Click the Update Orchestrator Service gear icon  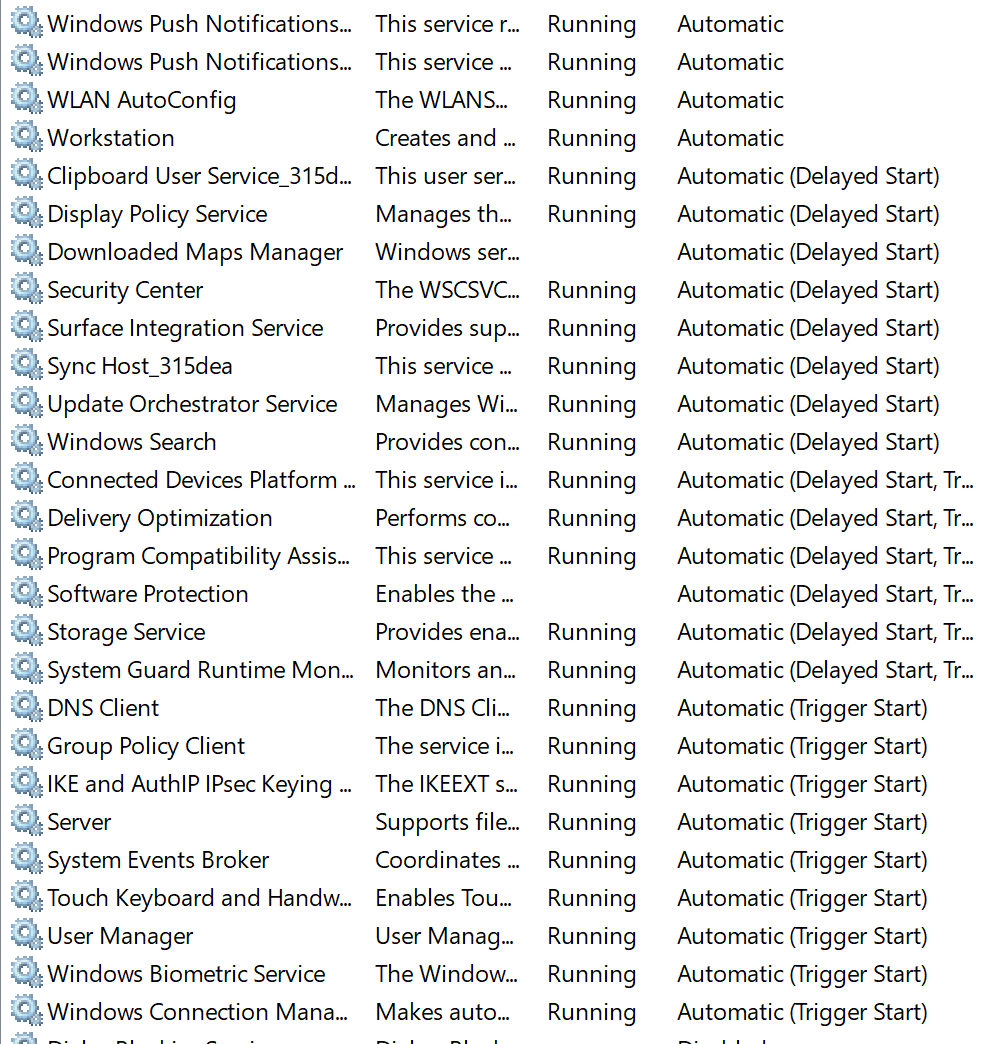27,402
